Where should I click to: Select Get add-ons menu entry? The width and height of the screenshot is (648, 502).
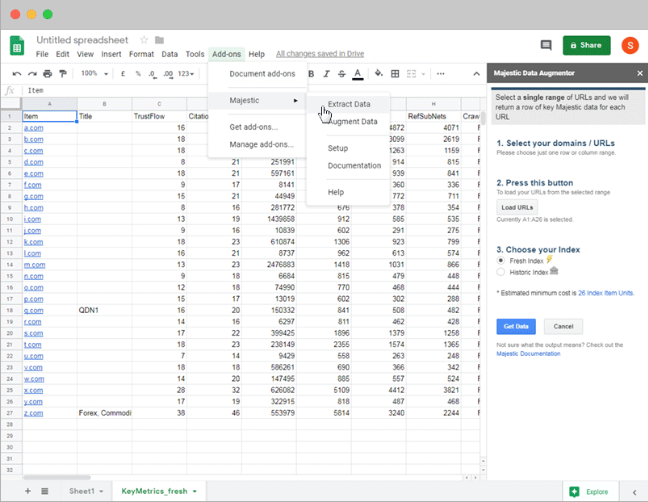[257, 127]
